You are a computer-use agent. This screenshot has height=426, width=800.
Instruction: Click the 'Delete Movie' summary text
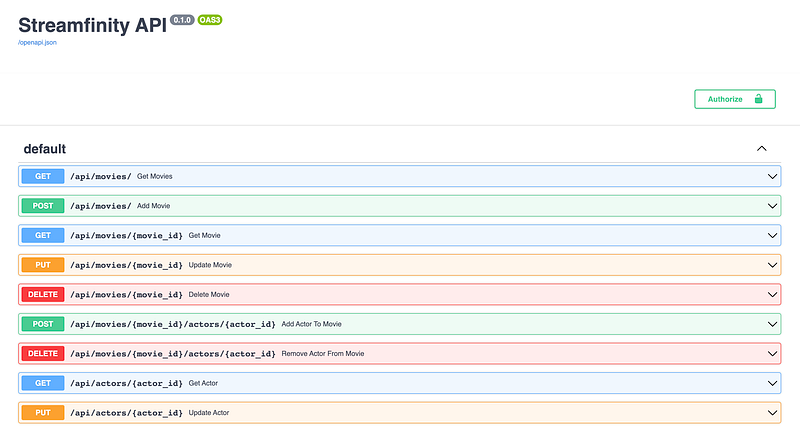click(x=209, y=295)
